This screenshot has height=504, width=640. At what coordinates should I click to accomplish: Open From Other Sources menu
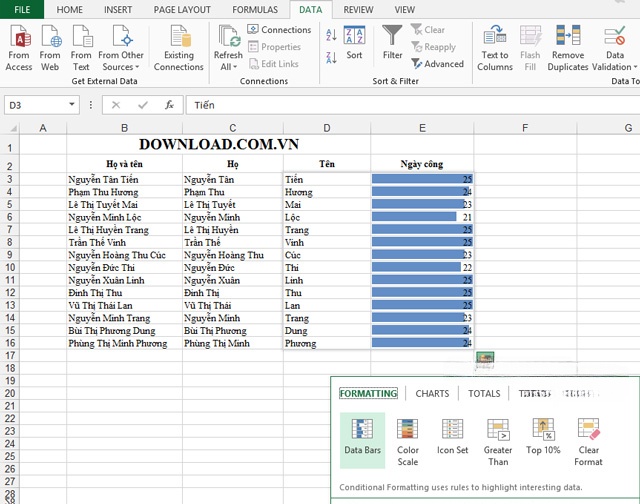click(121, 48)
